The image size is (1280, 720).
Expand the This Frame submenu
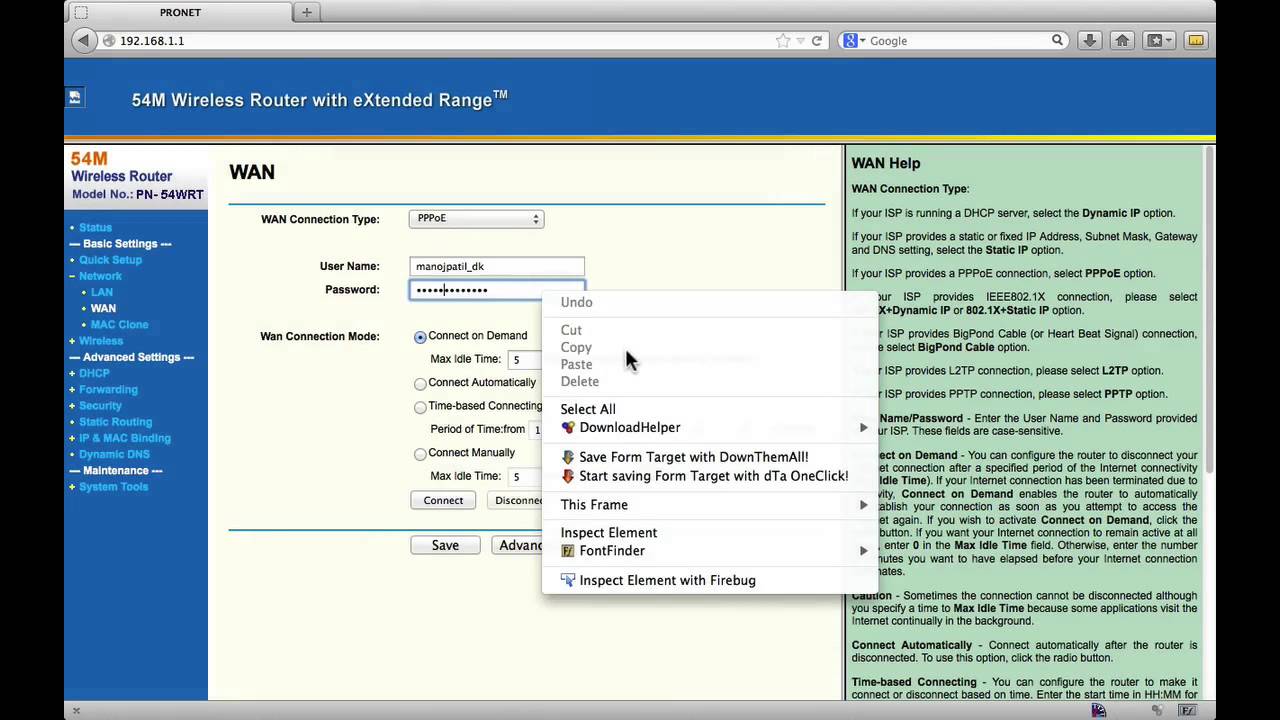(x=710, y=505)
